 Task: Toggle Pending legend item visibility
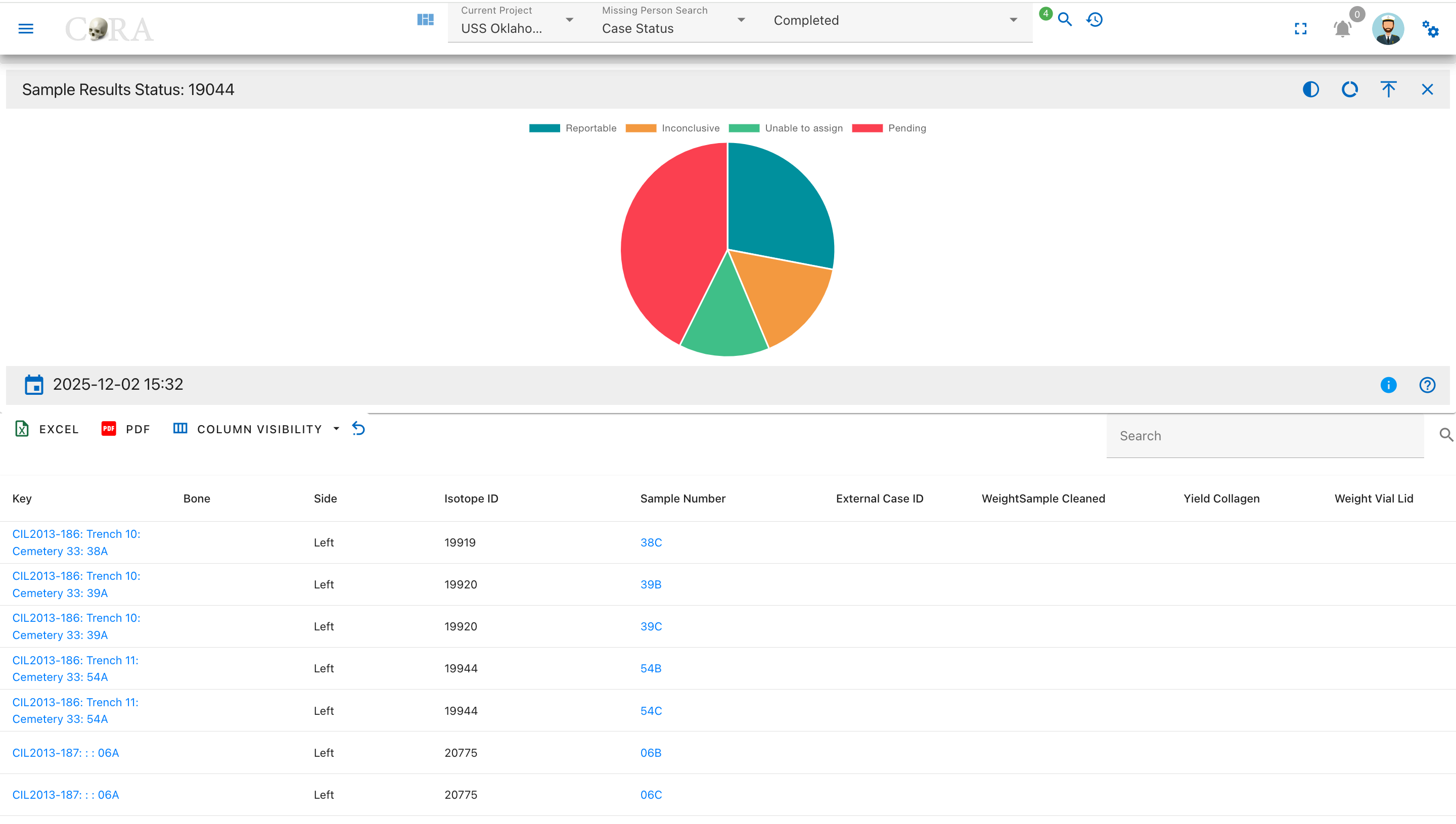coord(889,128)
